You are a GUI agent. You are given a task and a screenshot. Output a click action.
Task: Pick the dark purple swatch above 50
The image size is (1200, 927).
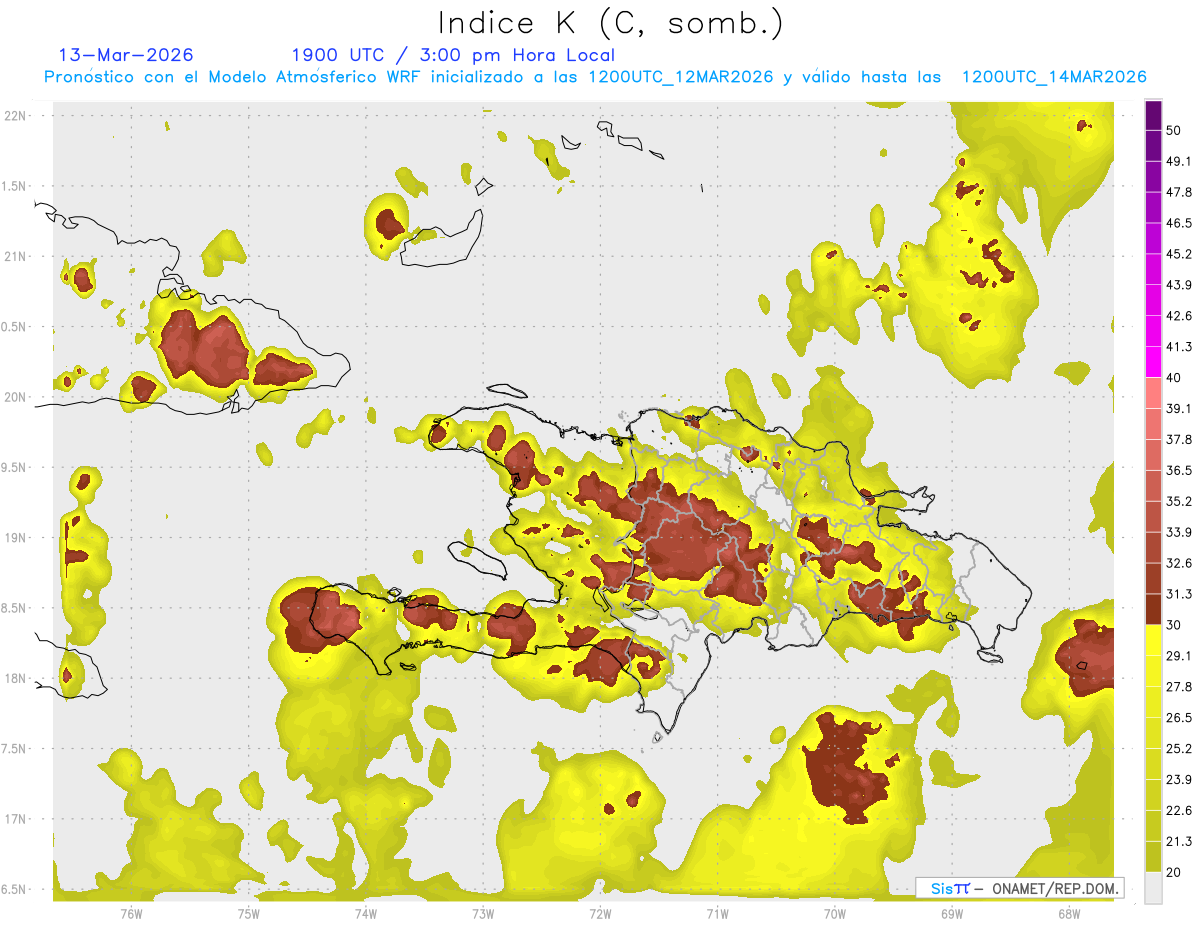[1153, 115]
